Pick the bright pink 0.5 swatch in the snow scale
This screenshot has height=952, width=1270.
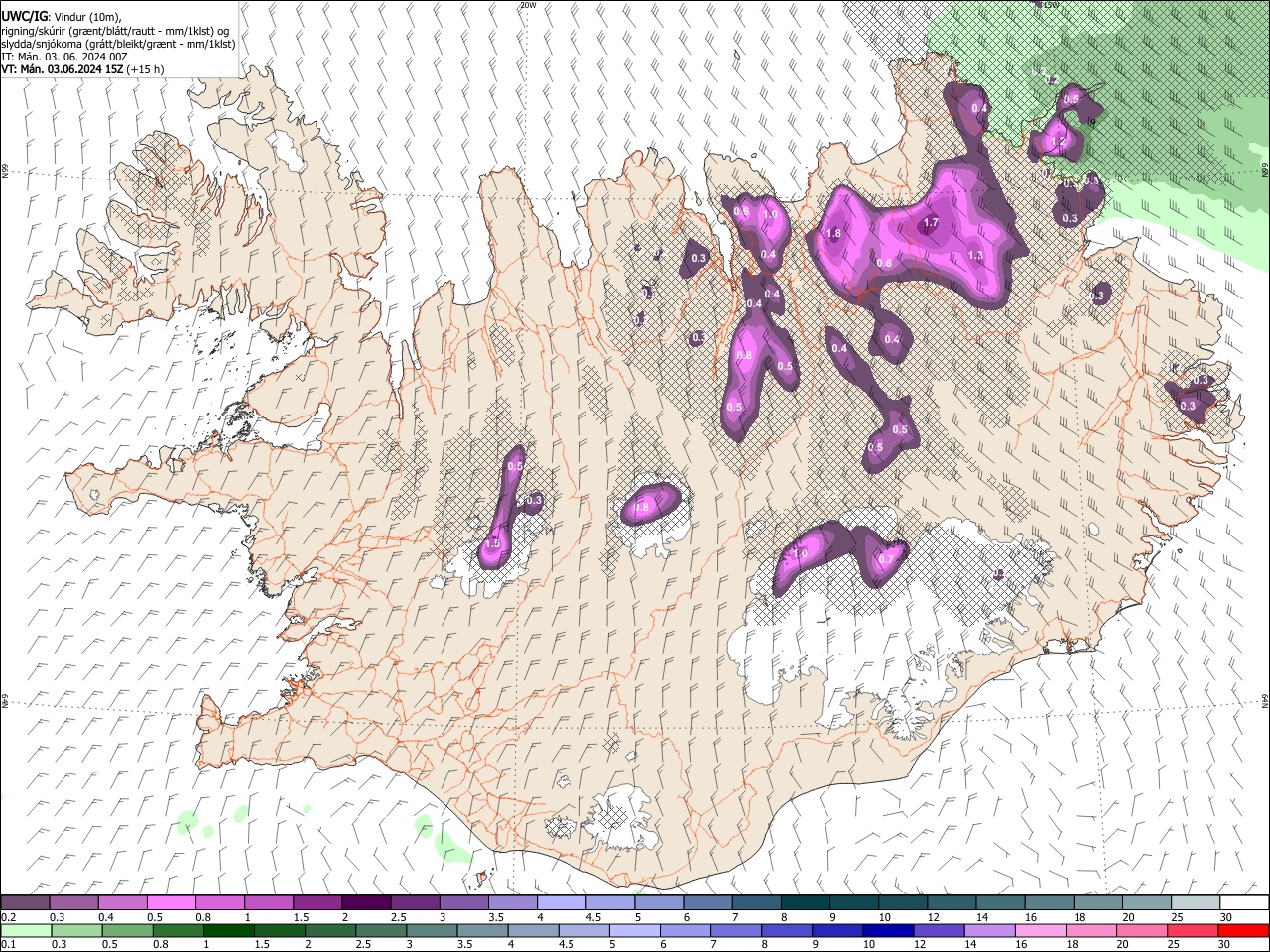pyautogui.click(x=171, y=903)
